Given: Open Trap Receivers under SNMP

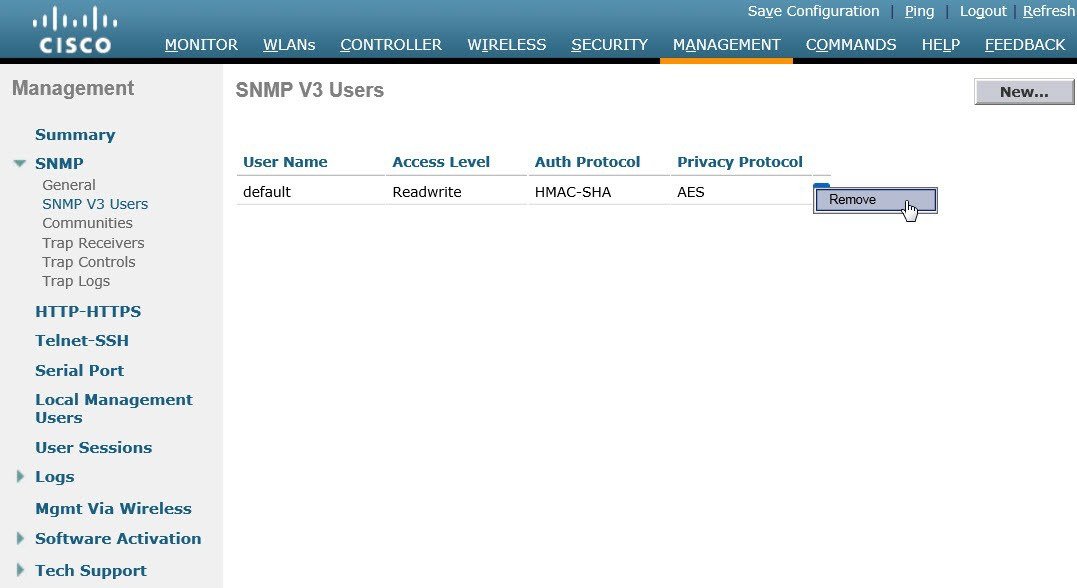Looking at the screenshot, I should [93, 243].
